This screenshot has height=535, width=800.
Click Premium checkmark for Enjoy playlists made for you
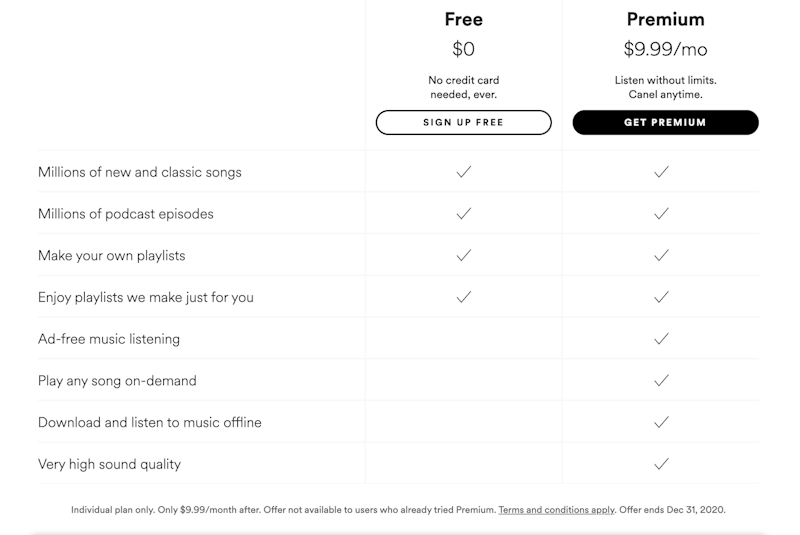tap(660, 297)
